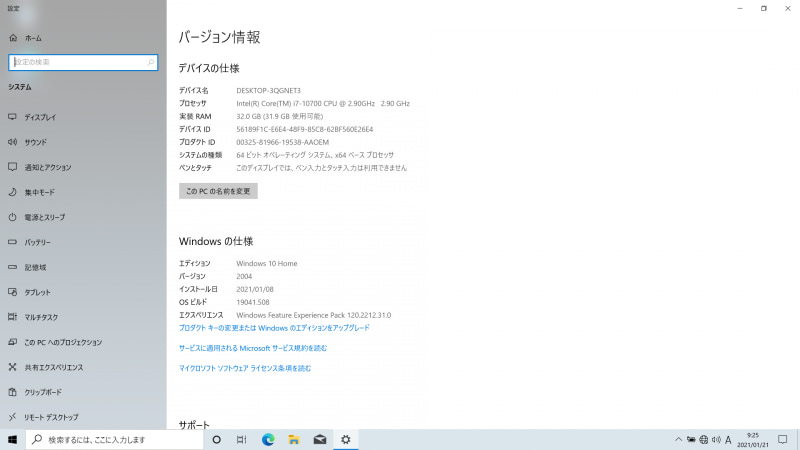Open ソフトウェア ライセンス条項を読む link
This screenshot has height=450, width=800.
coord(245,368)
